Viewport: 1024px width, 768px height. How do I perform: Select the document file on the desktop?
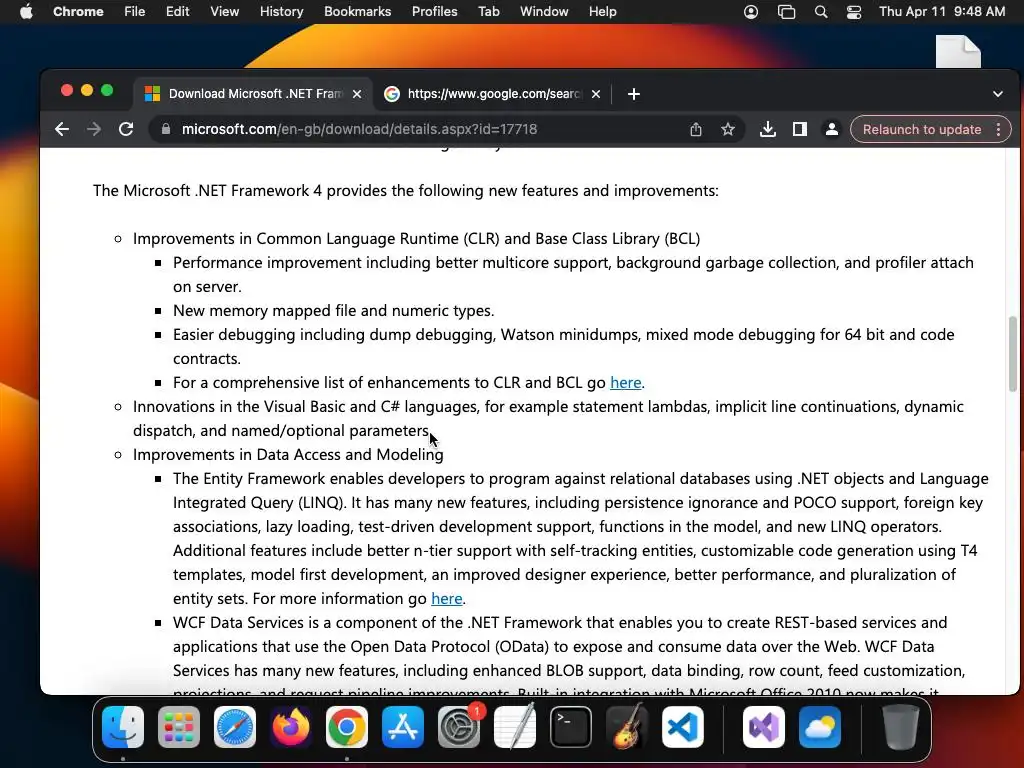click(958, 52)
